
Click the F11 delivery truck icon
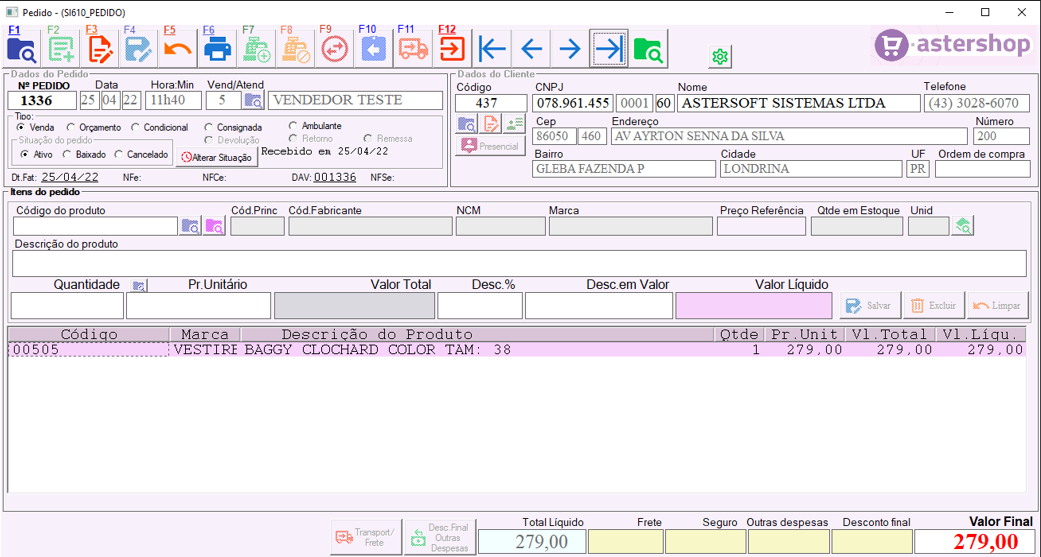412,48
